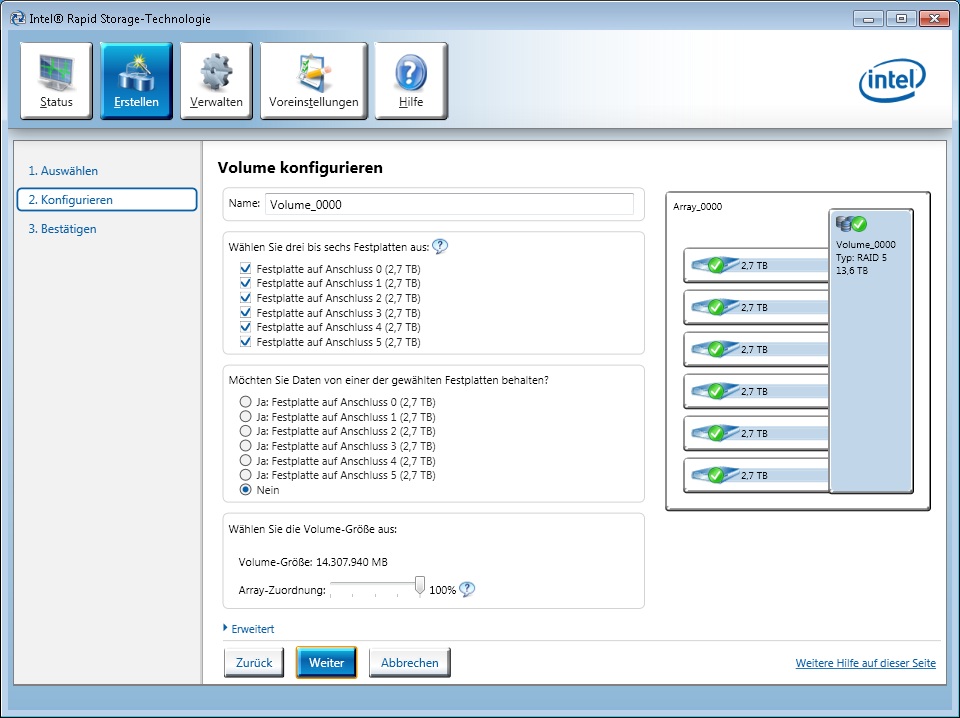Switch to the Verwalten tab
Screen dimensions: 960x718
216,80
